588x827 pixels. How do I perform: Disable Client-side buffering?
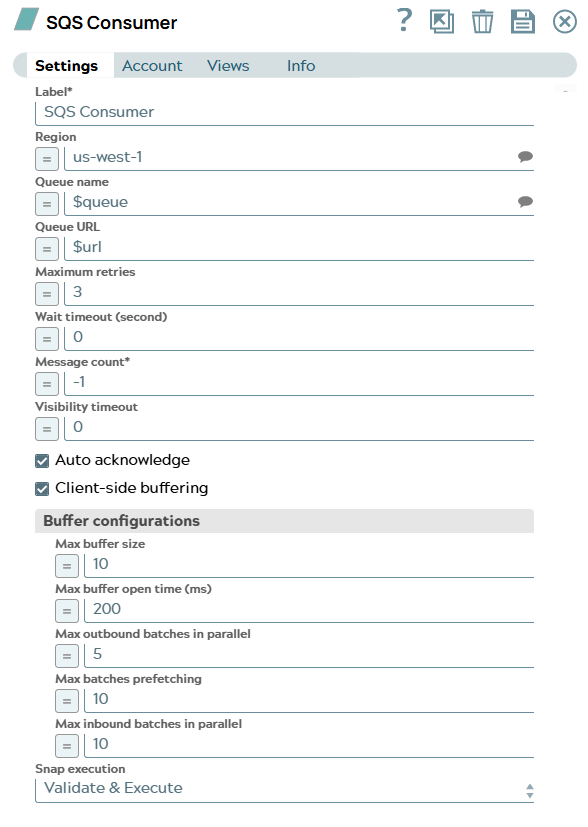[x=41, y=489]
